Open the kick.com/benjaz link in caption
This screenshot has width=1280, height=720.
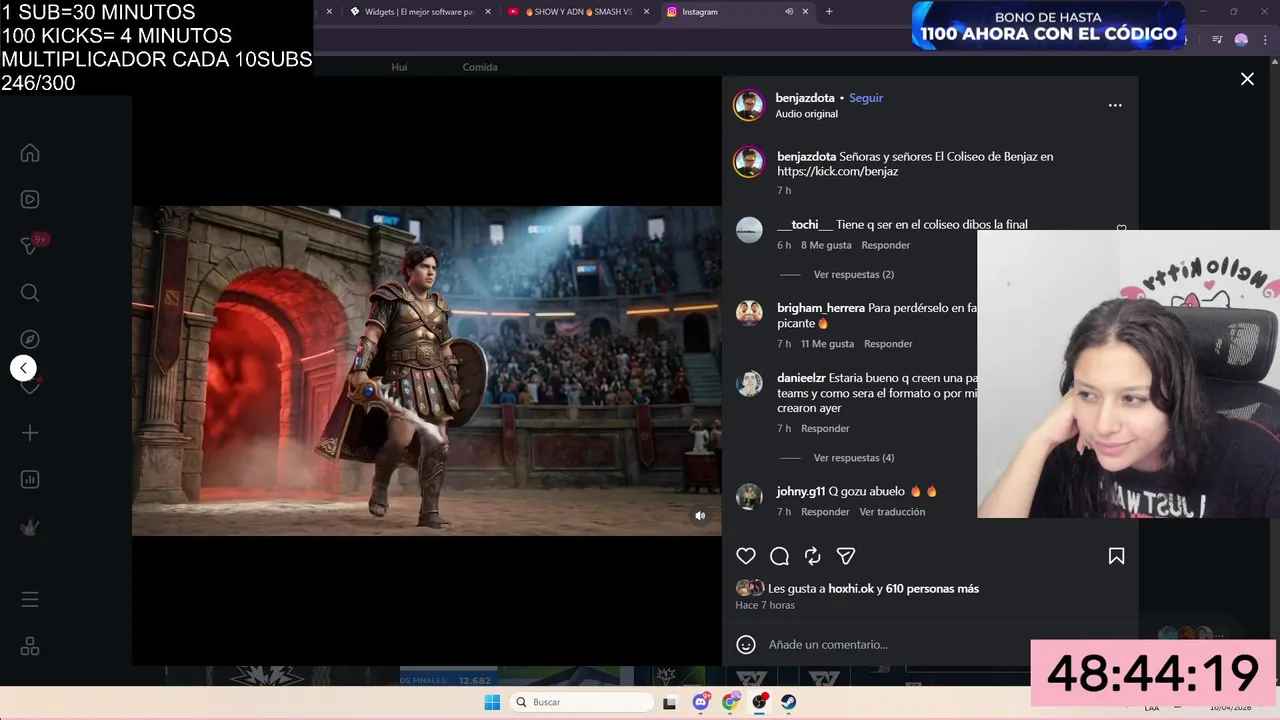click(837, 171)
